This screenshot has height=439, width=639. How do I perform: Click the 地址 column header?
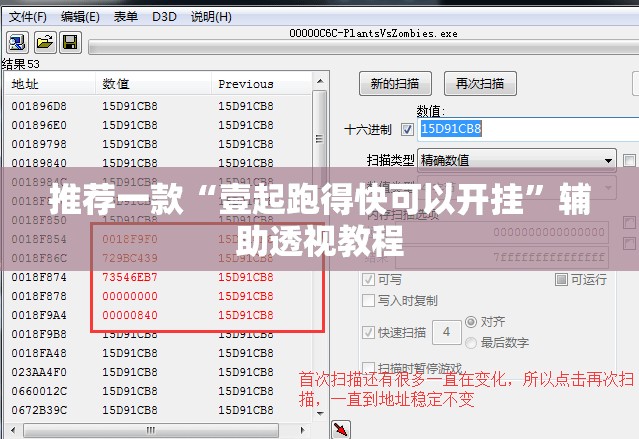[x=50, y=84]
